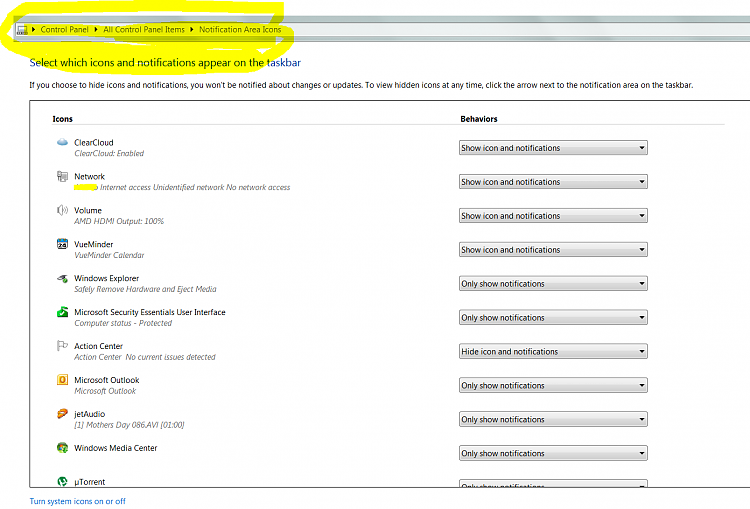Click the Microsoft Outlook icon
The width and height of the screenshot is (750, 509).
click(x=62, y=380)
